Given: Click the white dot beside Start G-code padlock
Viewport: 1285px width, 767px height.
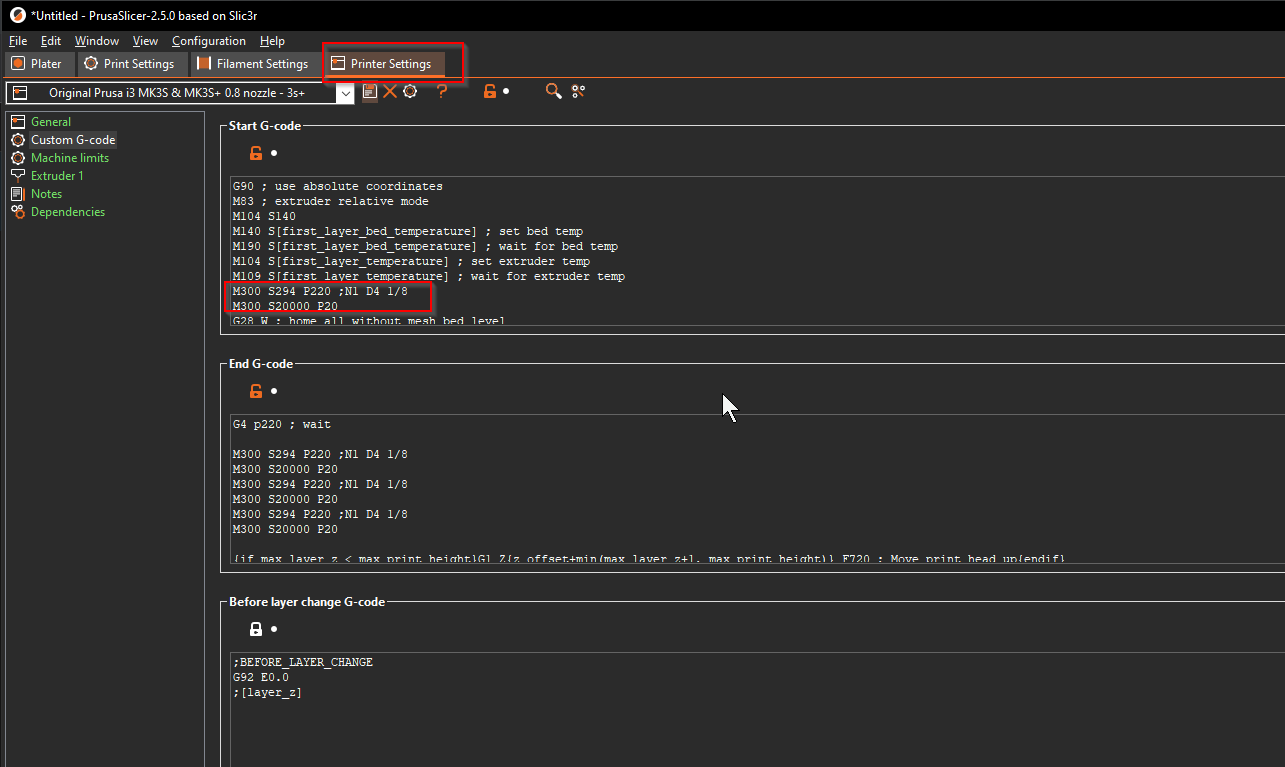Looking at the screenshot, I should tap(272, 153).
